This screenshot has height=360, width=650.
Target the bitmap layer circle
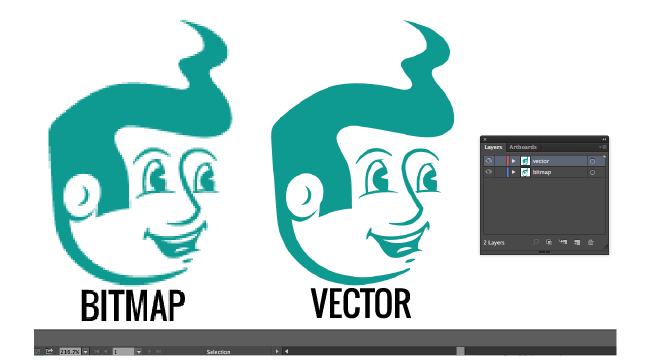click(592, 172)
